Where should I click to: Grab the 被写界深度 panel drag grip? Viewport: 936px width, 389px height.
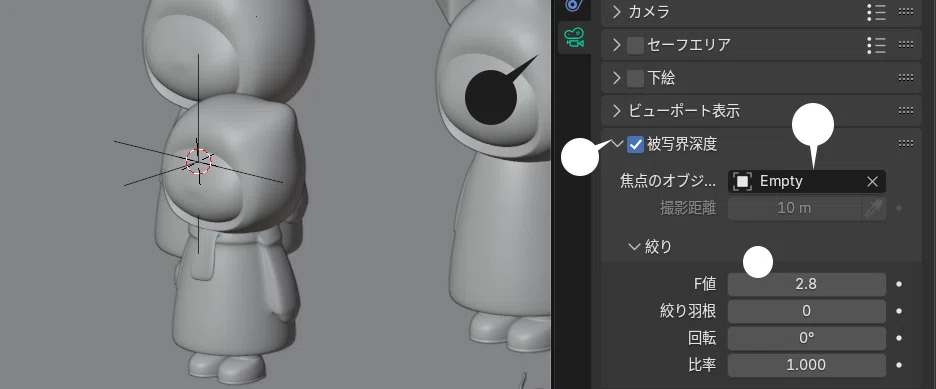[906, 143]
